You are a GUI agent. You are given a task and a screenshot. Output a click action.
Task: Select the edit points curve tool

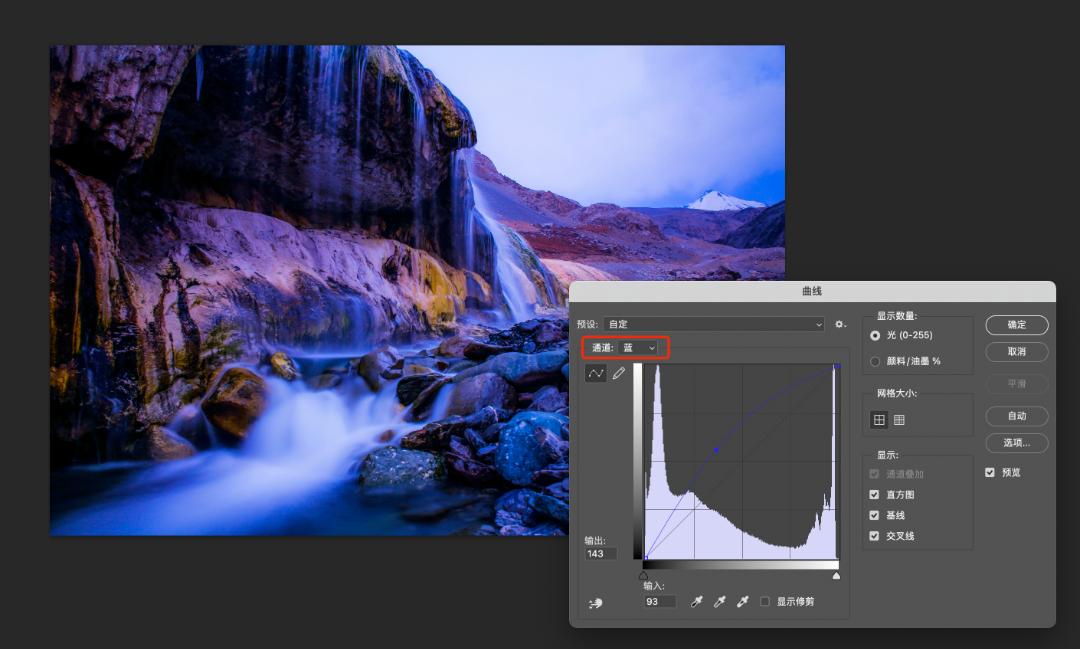pyautogui.click(x=596, y=373)
